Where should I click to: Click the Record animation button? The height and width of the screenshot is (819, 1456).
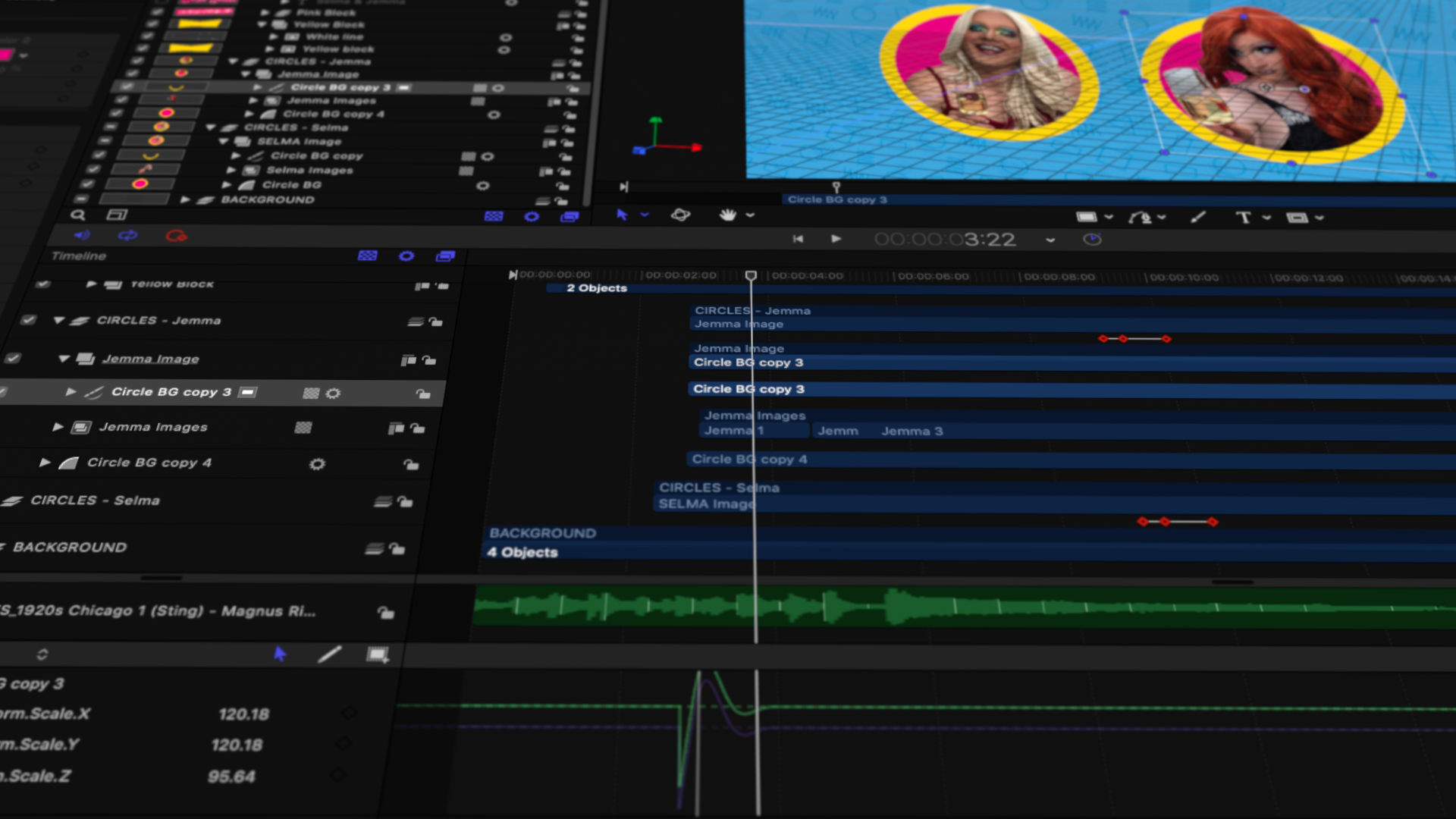click(x=176, y=236)
